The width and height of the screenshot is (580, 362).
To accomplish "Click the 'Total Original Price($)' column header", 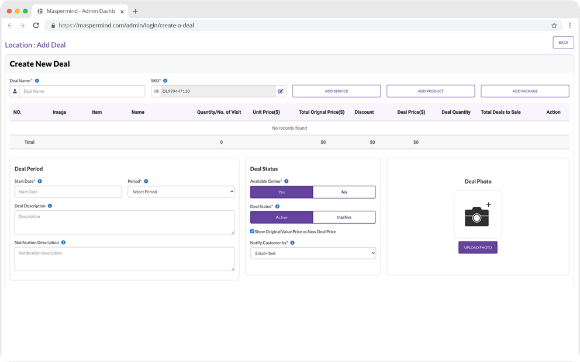I will click(321, 112).
